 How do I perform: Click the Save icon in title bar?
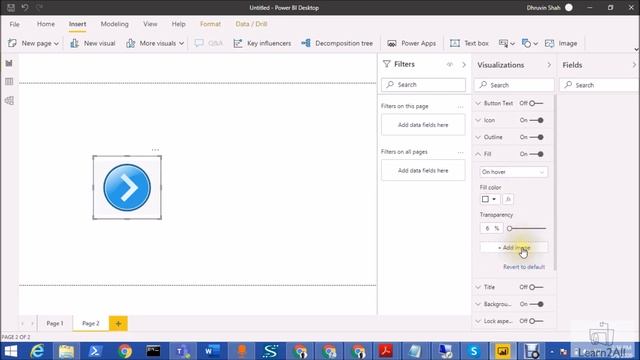[11, 7]
